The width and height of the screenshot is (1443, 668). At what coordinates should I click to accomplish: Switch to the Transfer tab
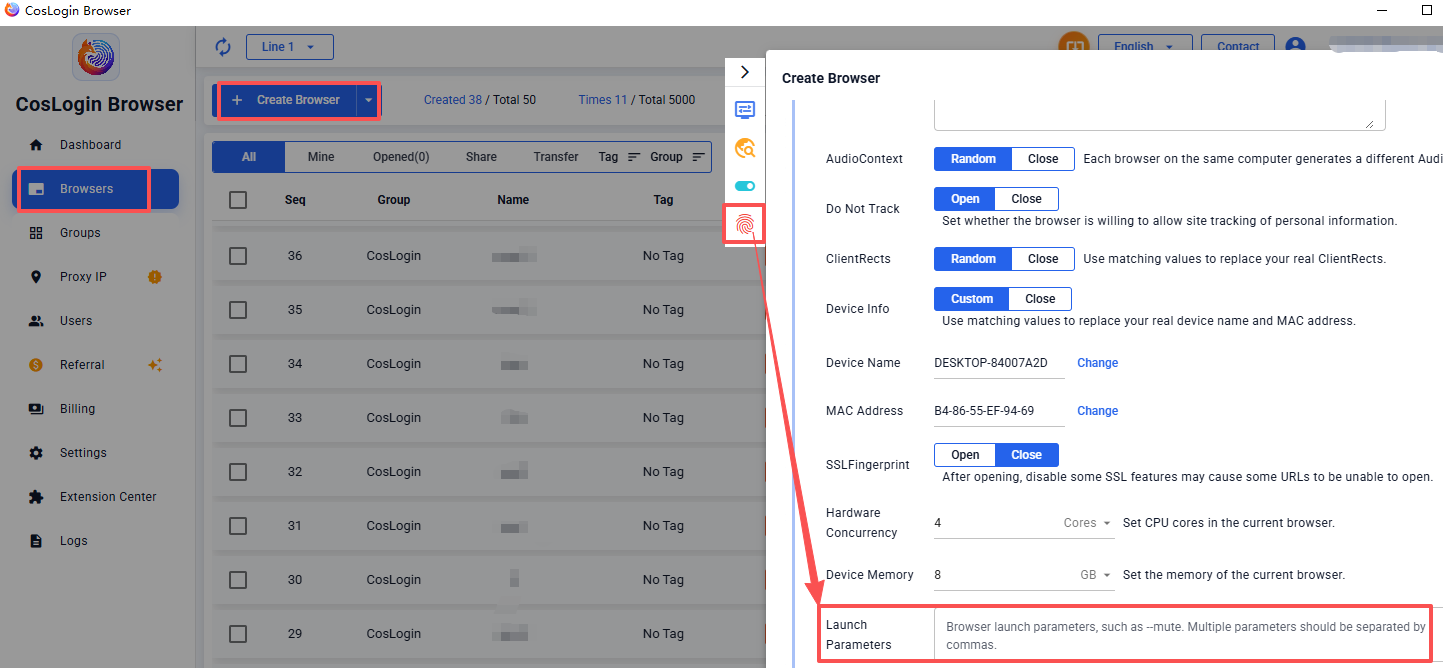556,157
